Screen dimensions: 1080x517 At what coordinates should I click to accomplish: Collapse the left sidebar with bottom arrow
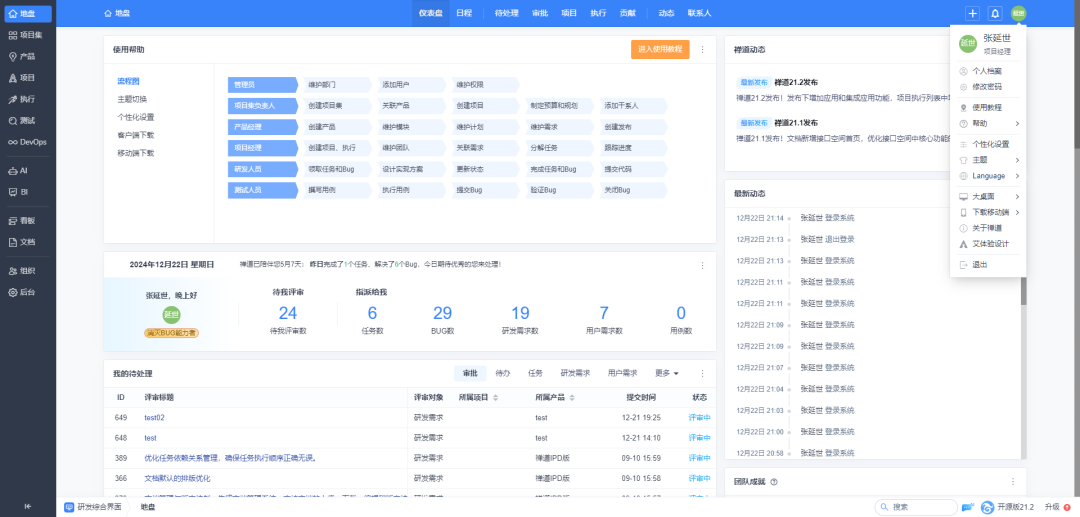(x=27, y=506)
